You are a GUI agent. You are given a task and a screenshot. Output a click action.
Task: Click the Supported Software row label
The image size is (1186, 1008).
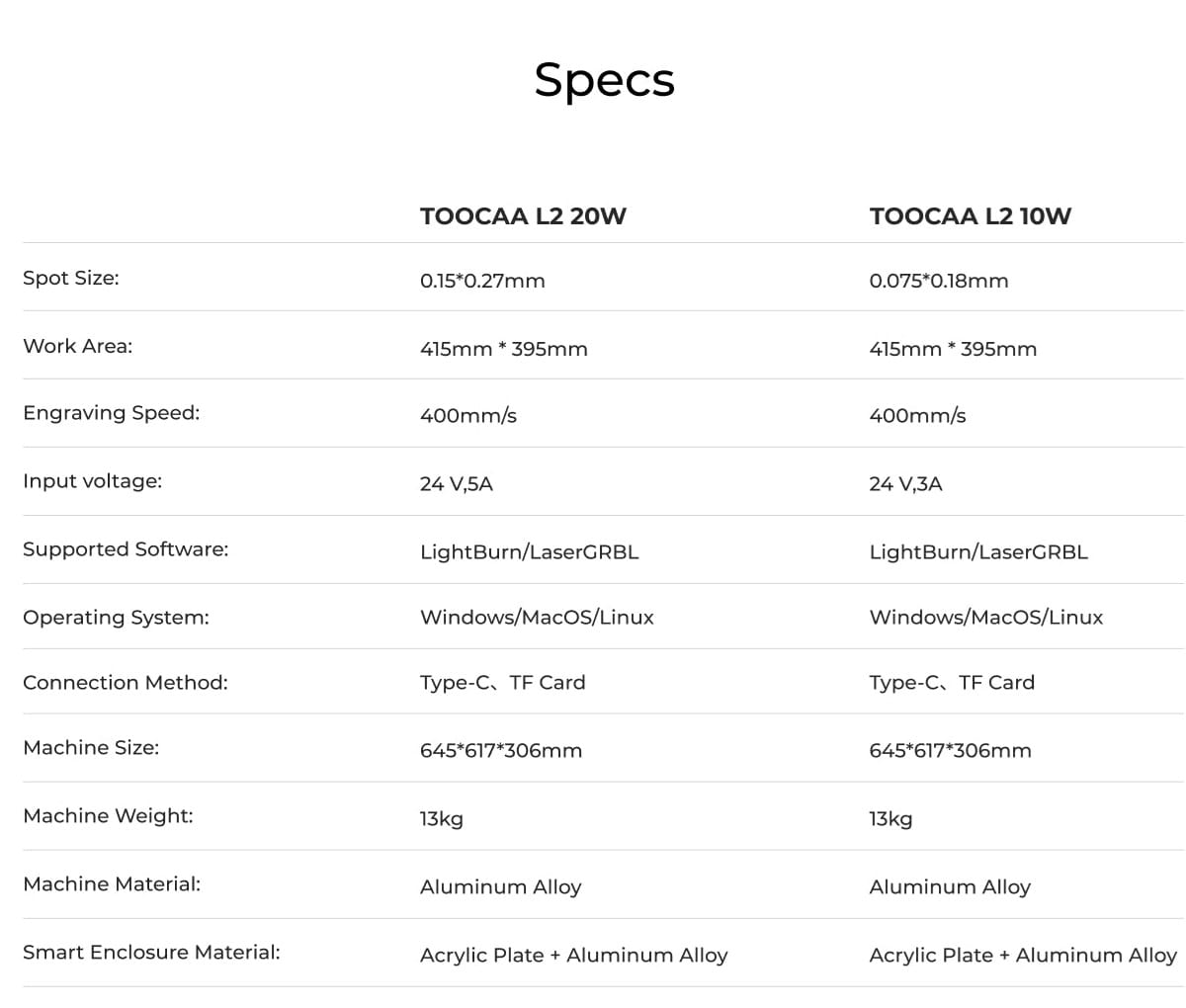click(x=126, y=549)
